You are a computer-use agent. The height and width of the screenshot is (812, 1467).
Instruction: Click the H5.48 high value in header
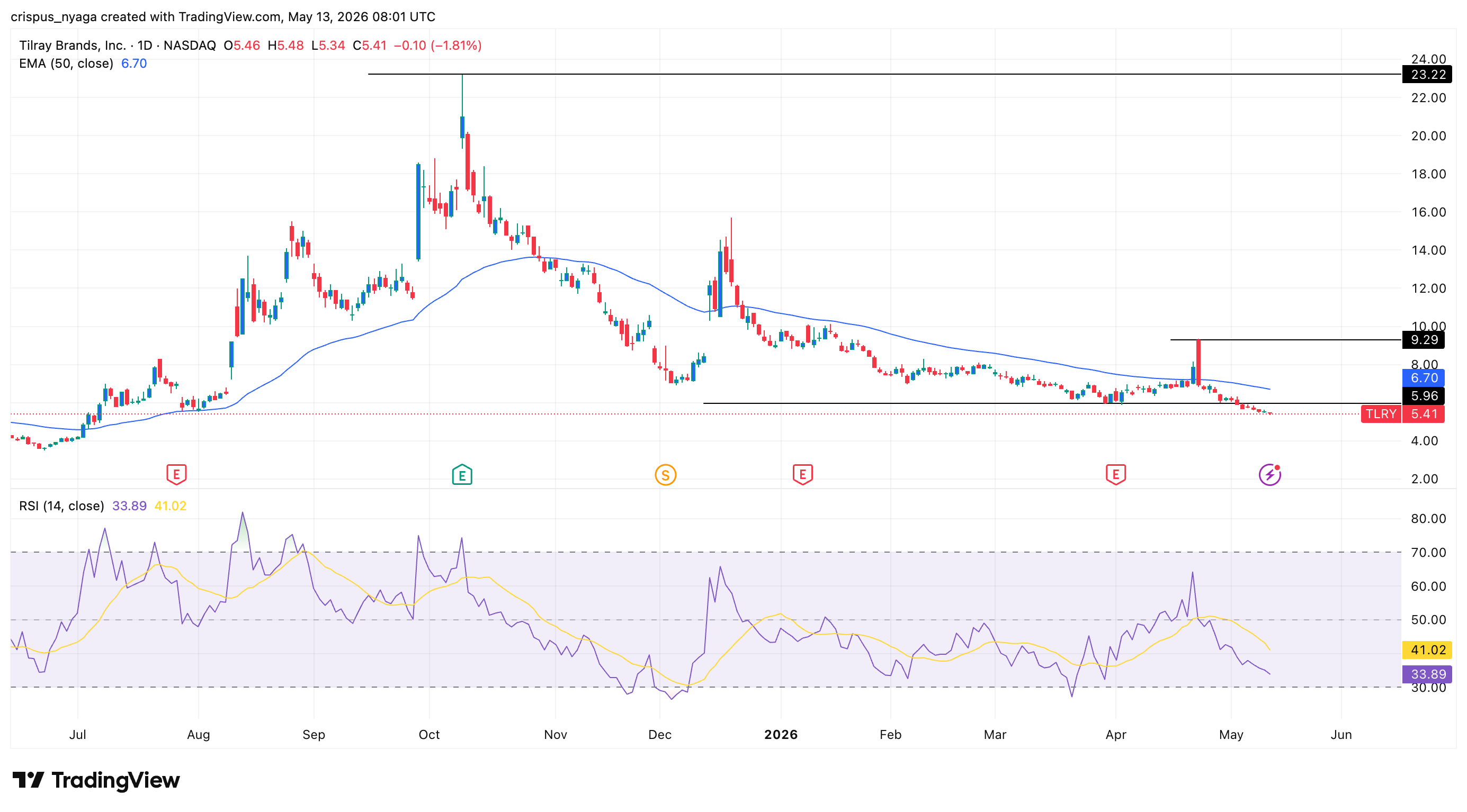[286, 46]
